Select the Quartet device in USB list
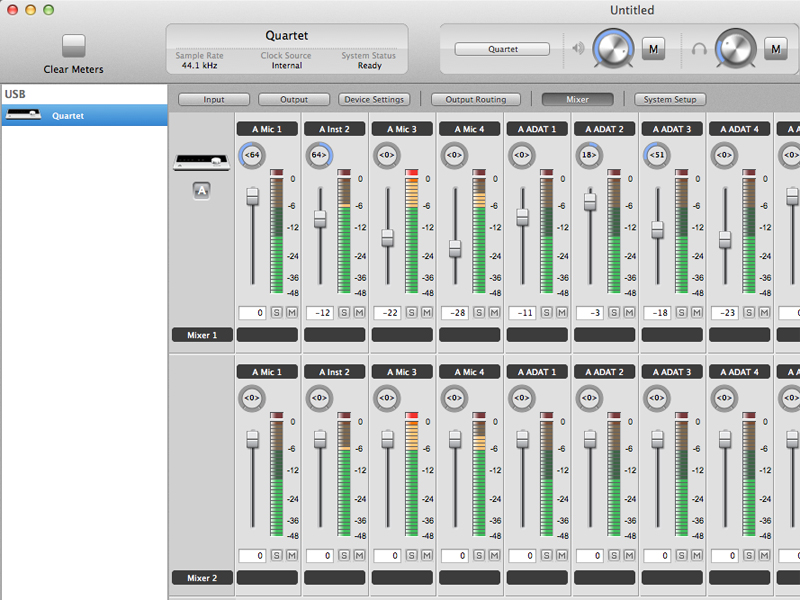This screenshot has width=800, height=600. 85,115
